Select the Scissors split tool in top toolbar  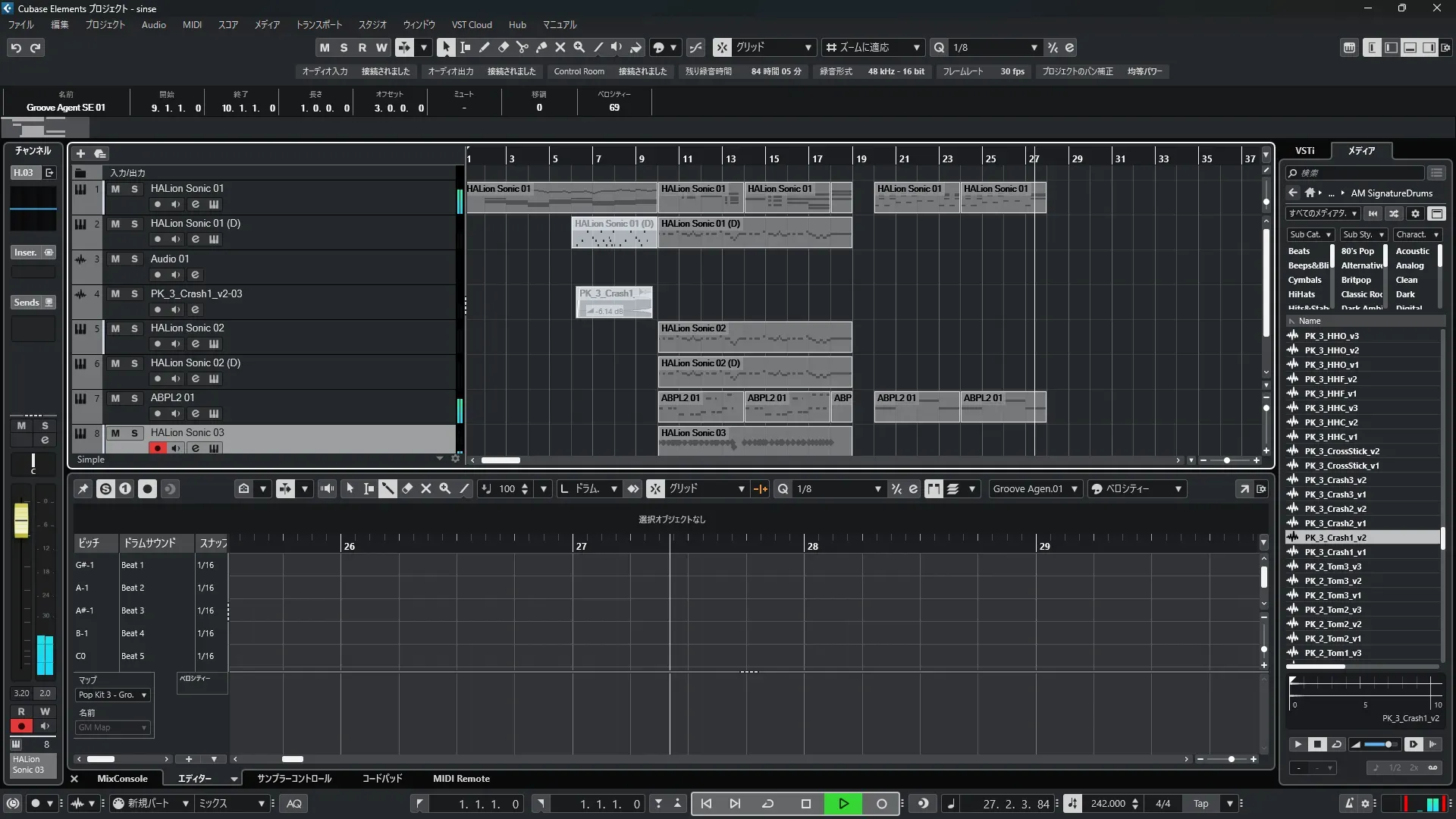[x=522, y=47]
